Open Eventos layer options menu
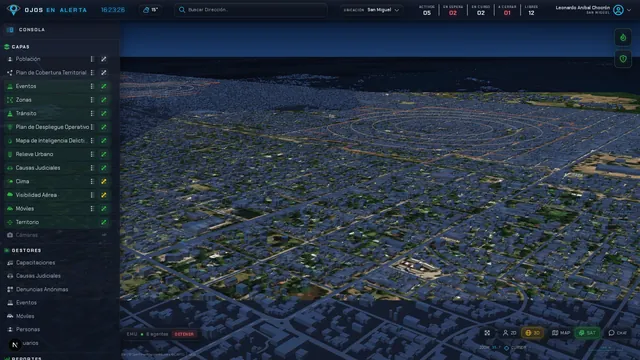Image resolution: width=640 pixels, height=360 pixels. tap(92, 87)
